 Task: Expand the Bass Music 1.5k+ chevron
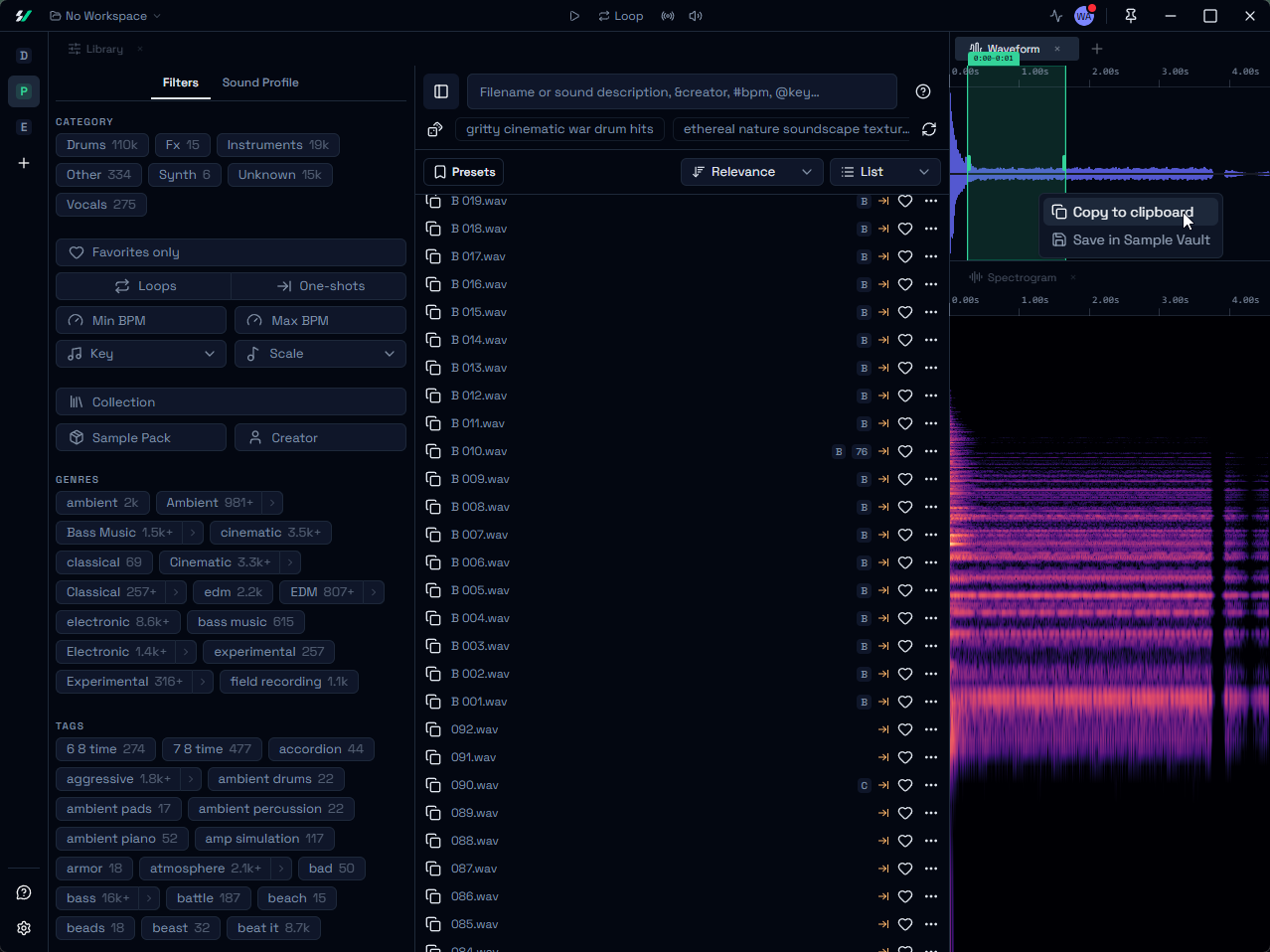193,533
